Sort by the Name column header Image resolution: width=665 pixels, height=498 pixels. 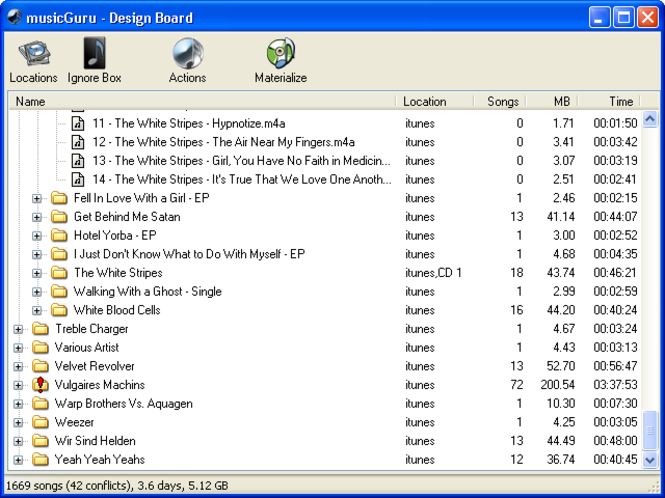point(200,101)
